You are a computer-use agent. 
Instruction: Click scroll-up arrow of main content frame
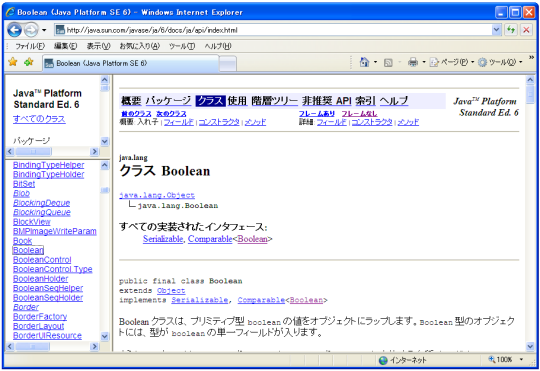pyautogui.click(x=530, y=80)
